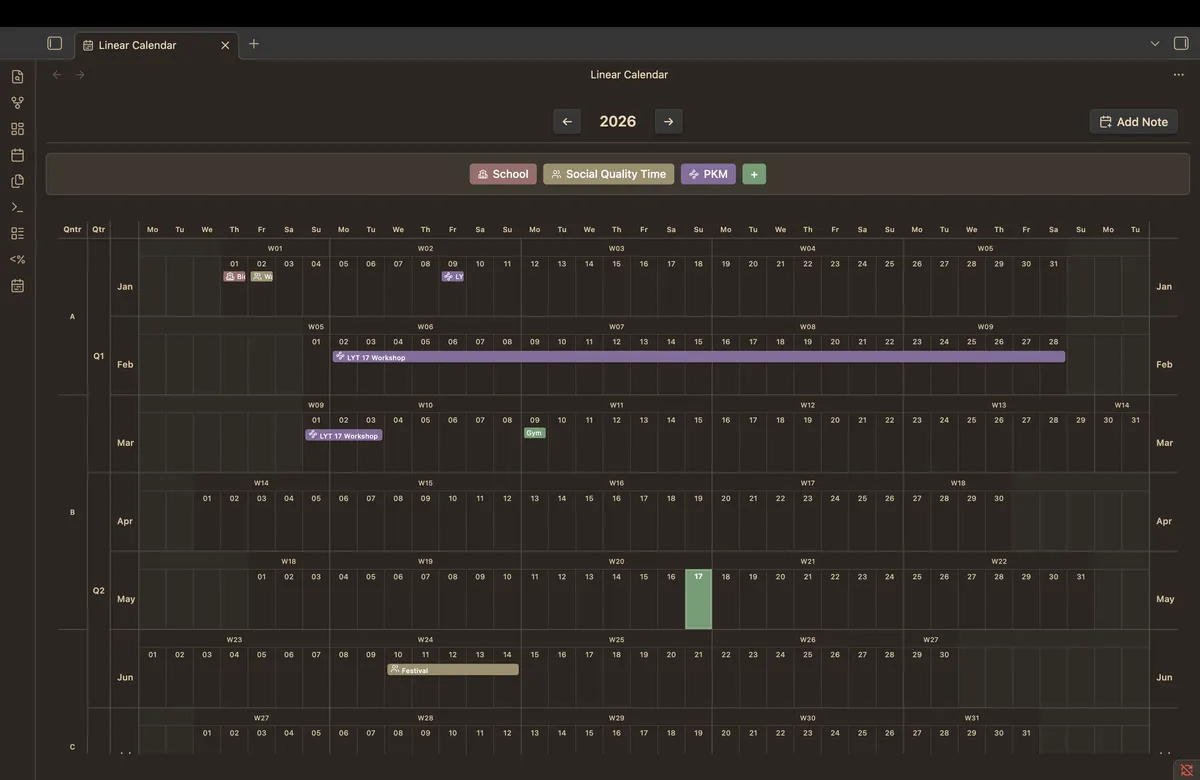
Task: Open the tab list dropdown chevron
Action: tap(1155, 44)
